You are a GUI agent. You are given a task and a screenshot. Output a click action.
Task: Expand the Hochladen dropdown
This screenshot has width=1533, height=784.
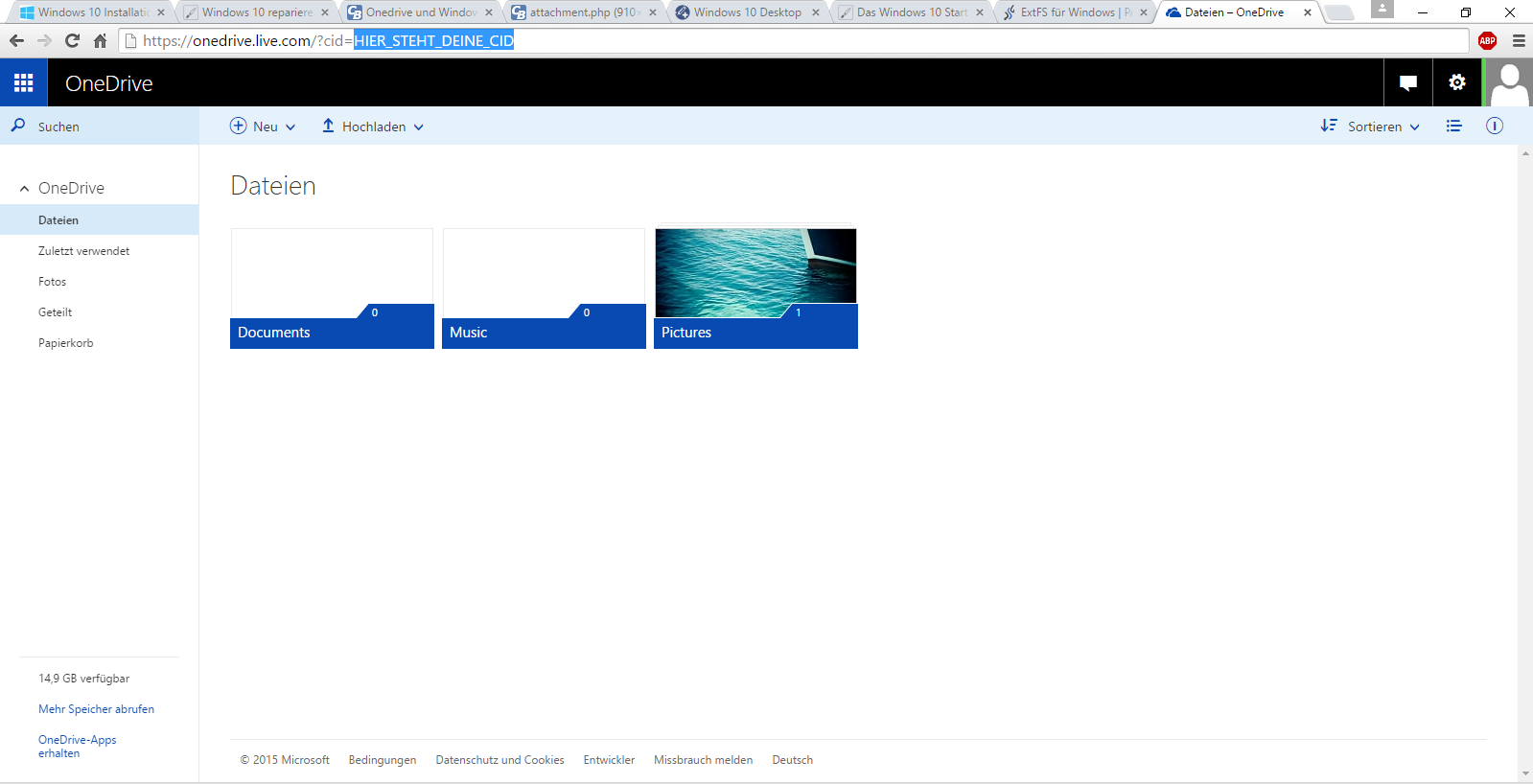tap(418, 127)
